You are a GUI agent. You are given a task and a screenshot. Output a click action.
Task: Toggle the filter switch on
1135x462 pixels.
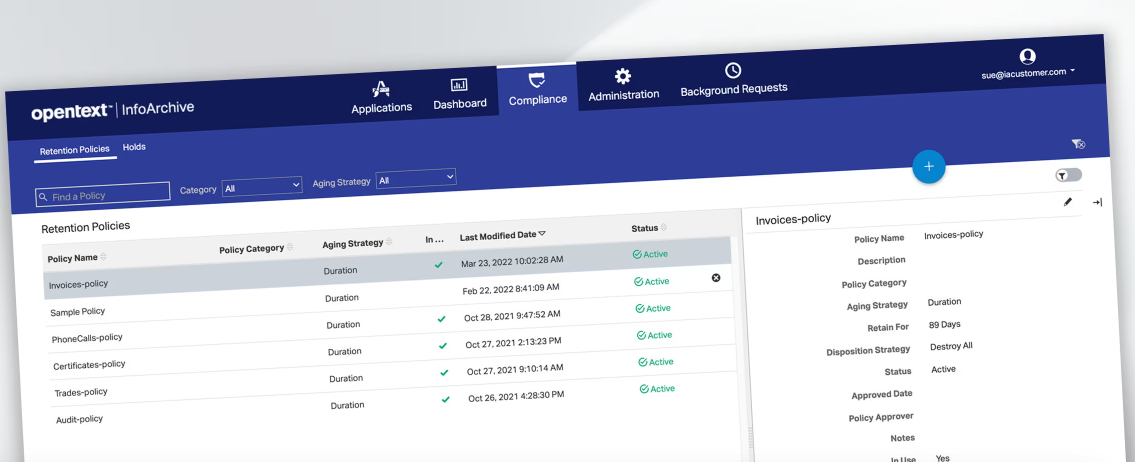click(x=1068, y=175)
